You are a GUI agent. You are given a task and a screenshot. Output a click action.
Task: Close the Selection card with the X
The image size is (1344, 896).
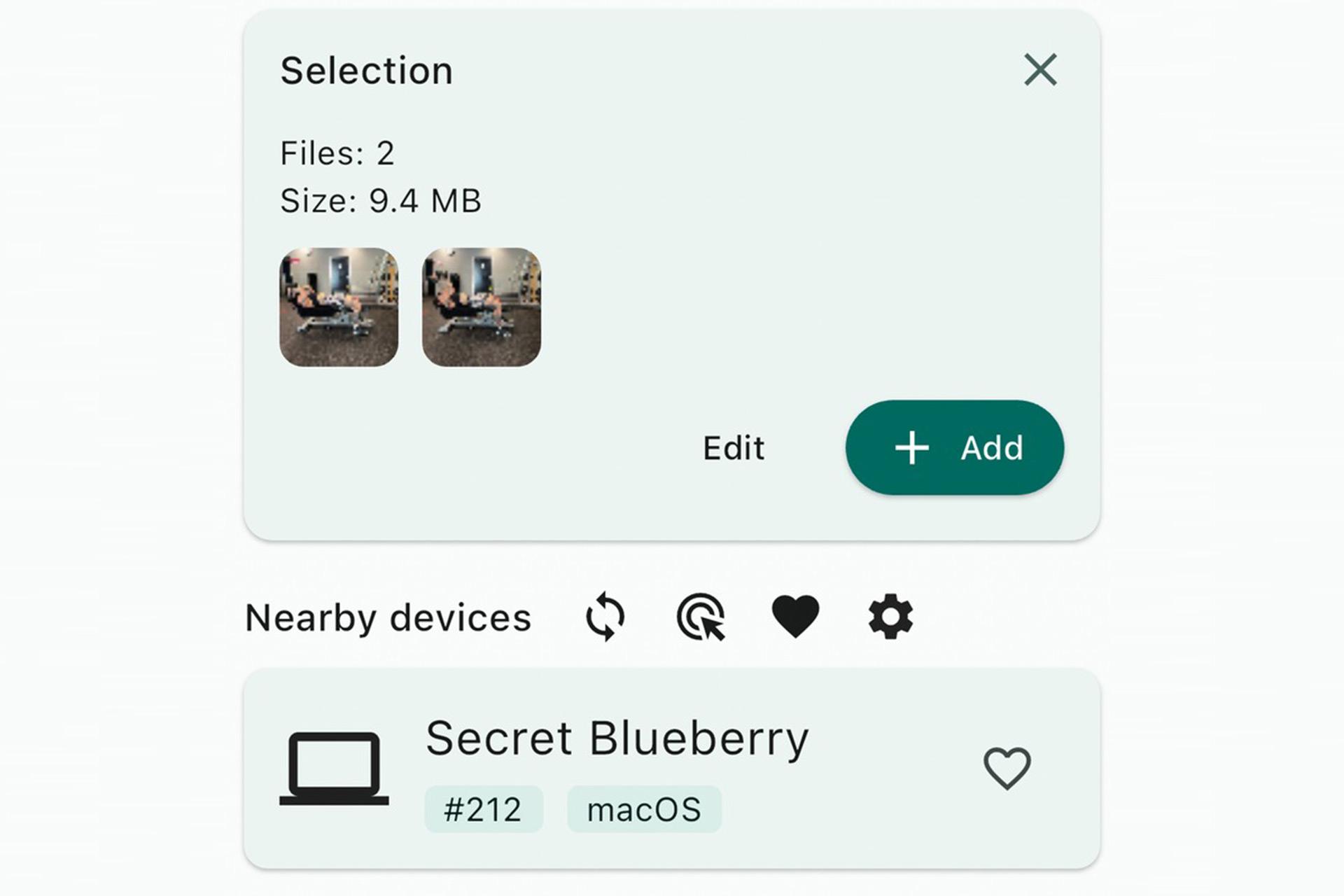point(1040,70)
